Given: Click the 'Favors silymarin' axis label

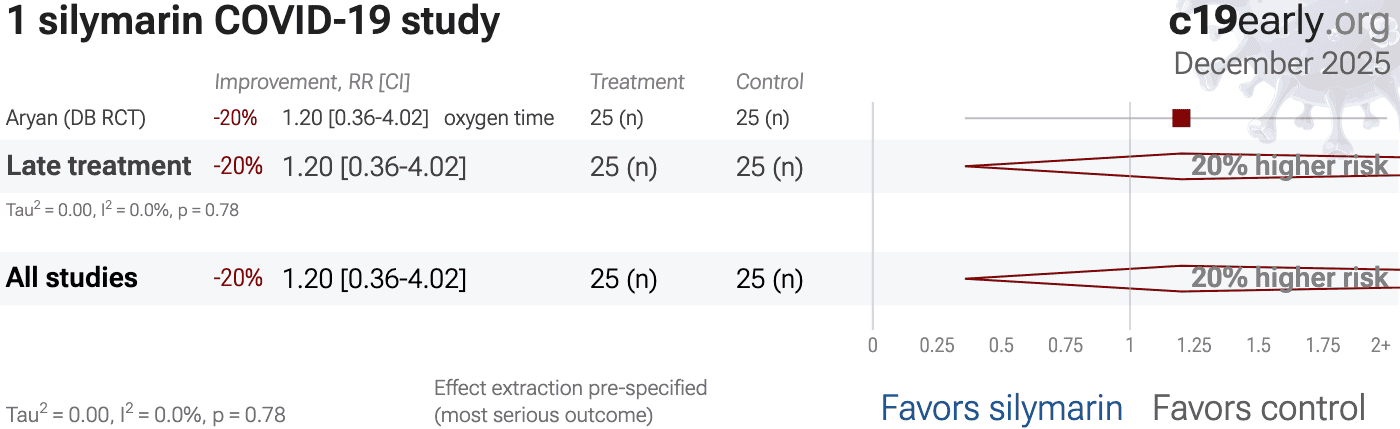Looking at the screenshot, I should point(1001,408).
